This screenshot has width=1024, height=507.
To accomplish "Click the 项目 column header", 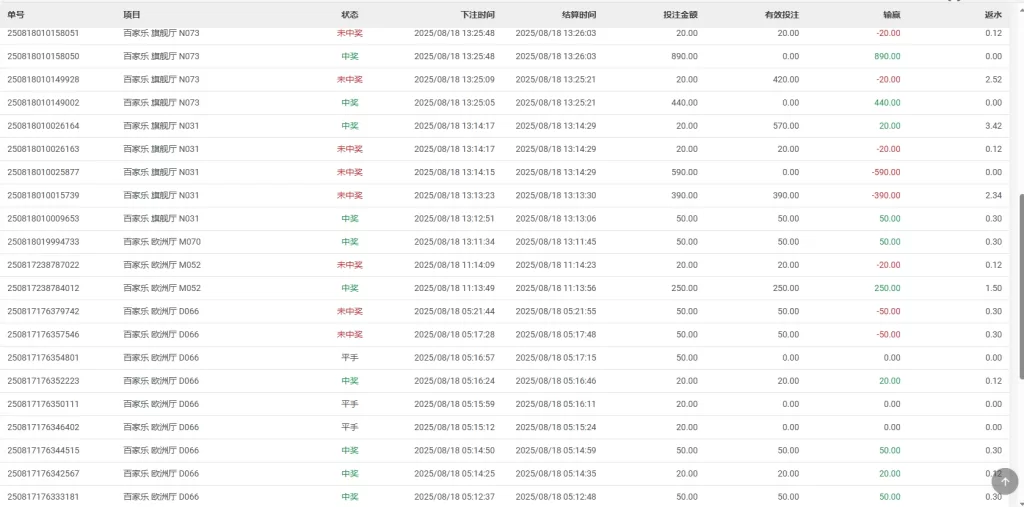I will (131, 14).
